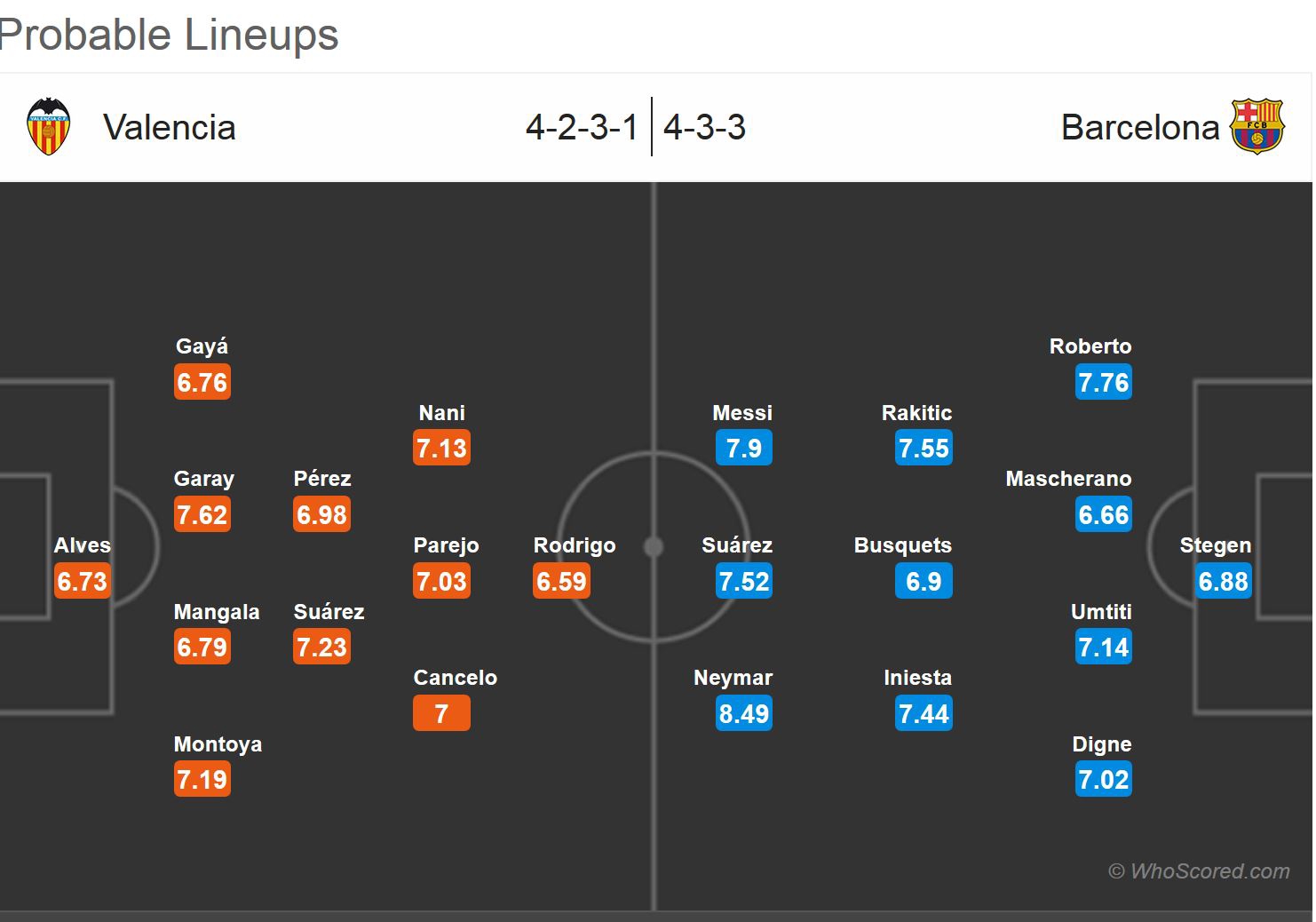The height and width of the screenshot is (922, 1316).
Task: Select Roberto's 7.76 rating badge
Action: (x=1103, y=383)
